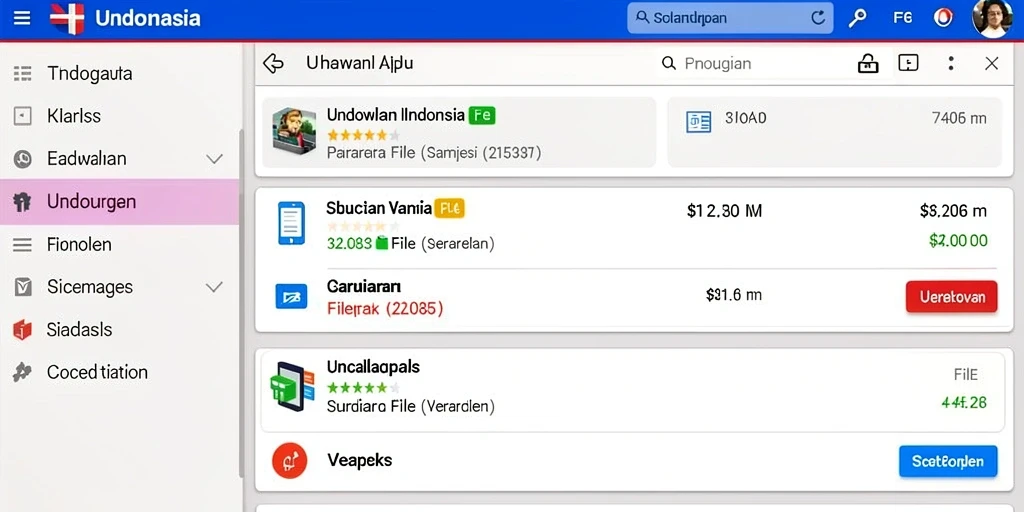The image size is (1024, 512).
Task: Click the sidebar vertical scrollbar
Action: 241,300
